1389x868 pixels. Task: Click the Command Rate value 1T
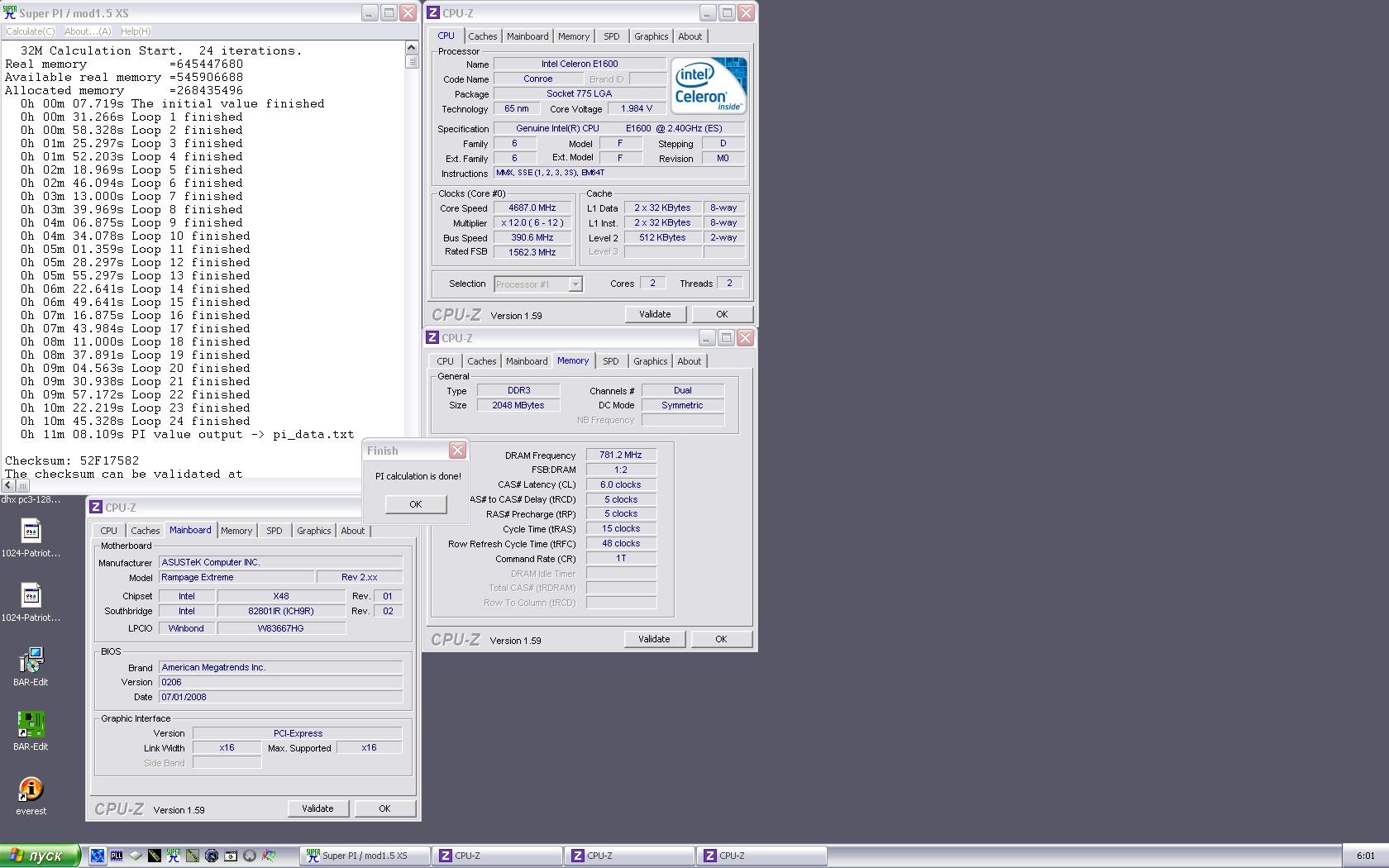(621, 558)
